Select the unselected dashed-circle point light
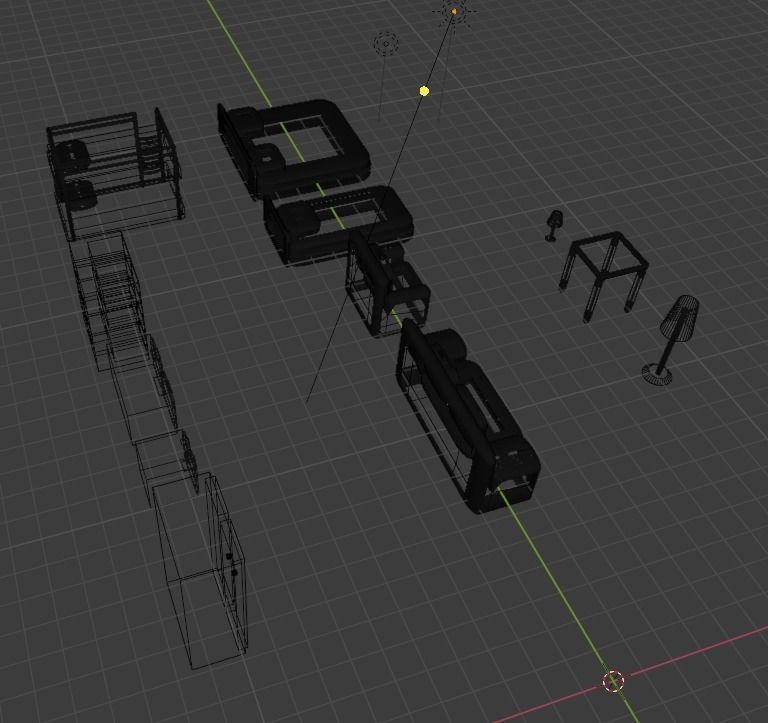The image size is (768, 723). click(x=386, y=44)
